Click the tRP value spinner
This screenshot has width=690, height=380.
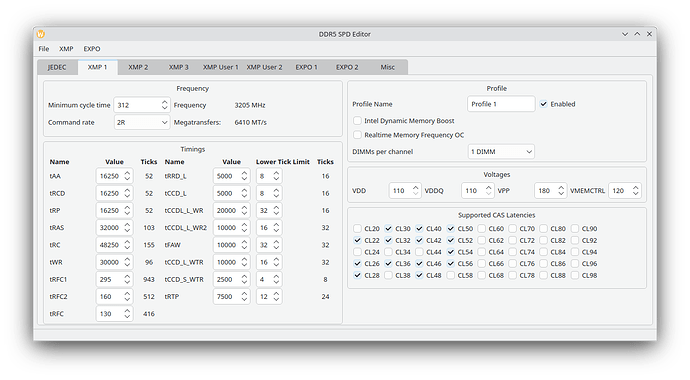(114, 211)
